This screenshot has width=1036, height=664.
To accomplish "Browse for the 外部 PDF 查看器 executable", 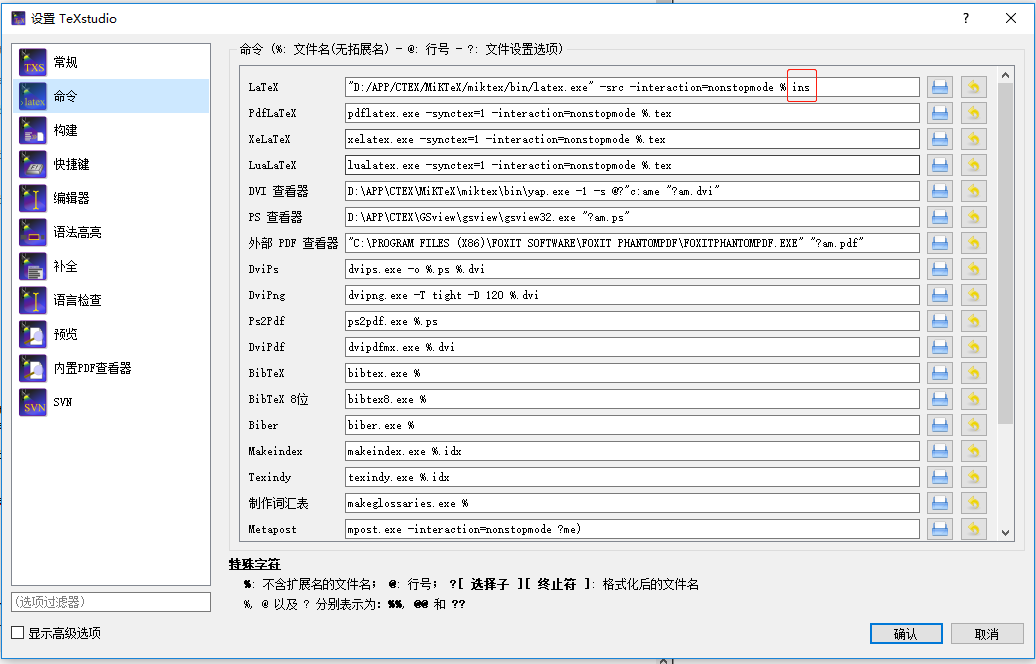I will coord(939,242).
